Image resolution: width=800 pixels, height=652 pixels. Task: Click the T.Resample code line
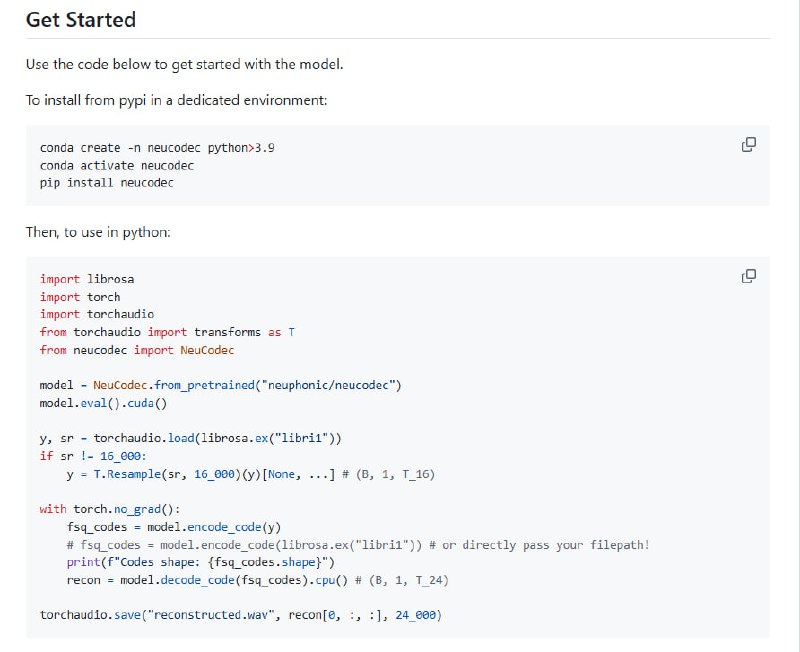click(x=250, y=474)
